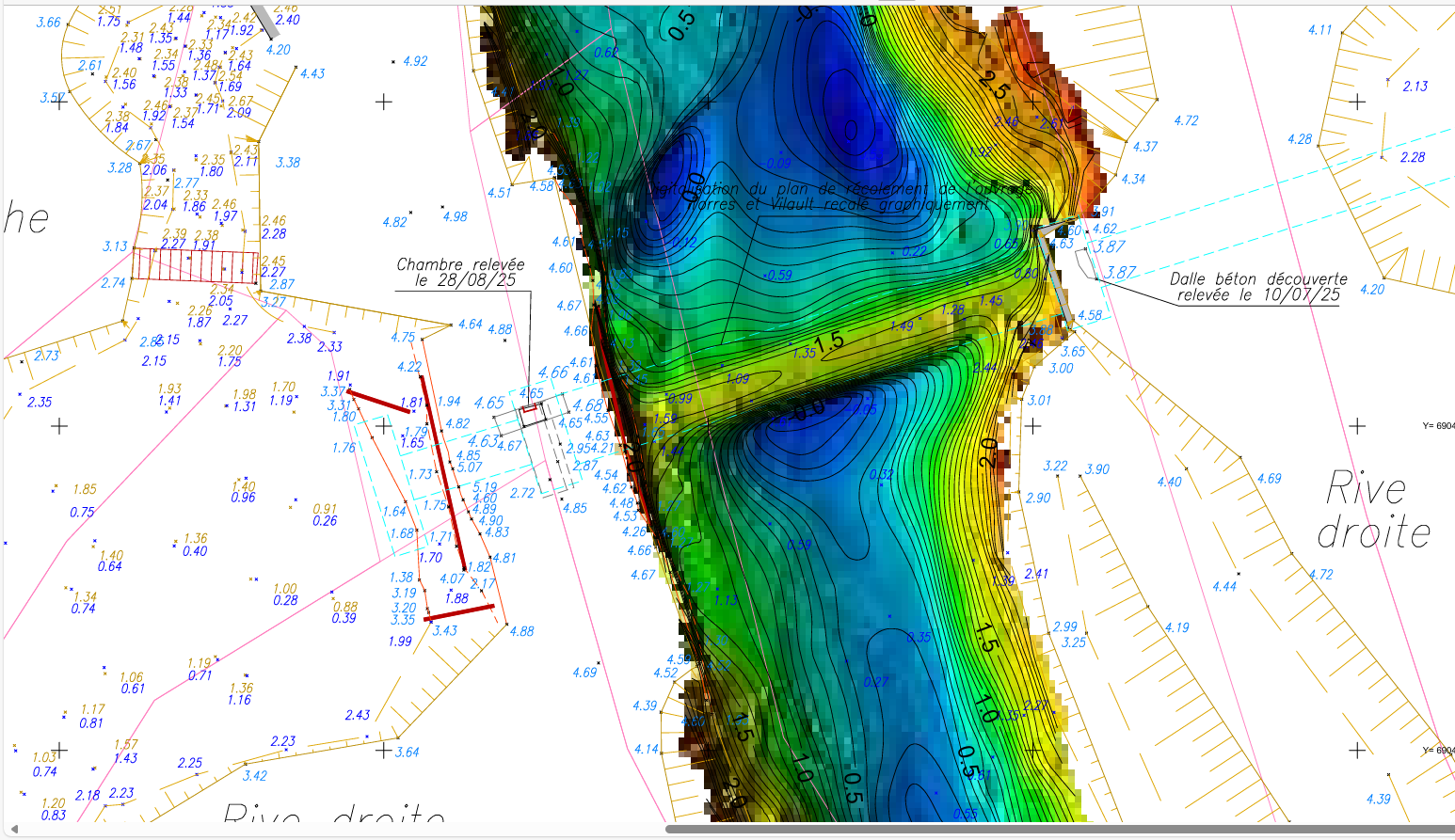Click the 4.92 elevation point near top
1455x840 pixels.
pos(415,61)
